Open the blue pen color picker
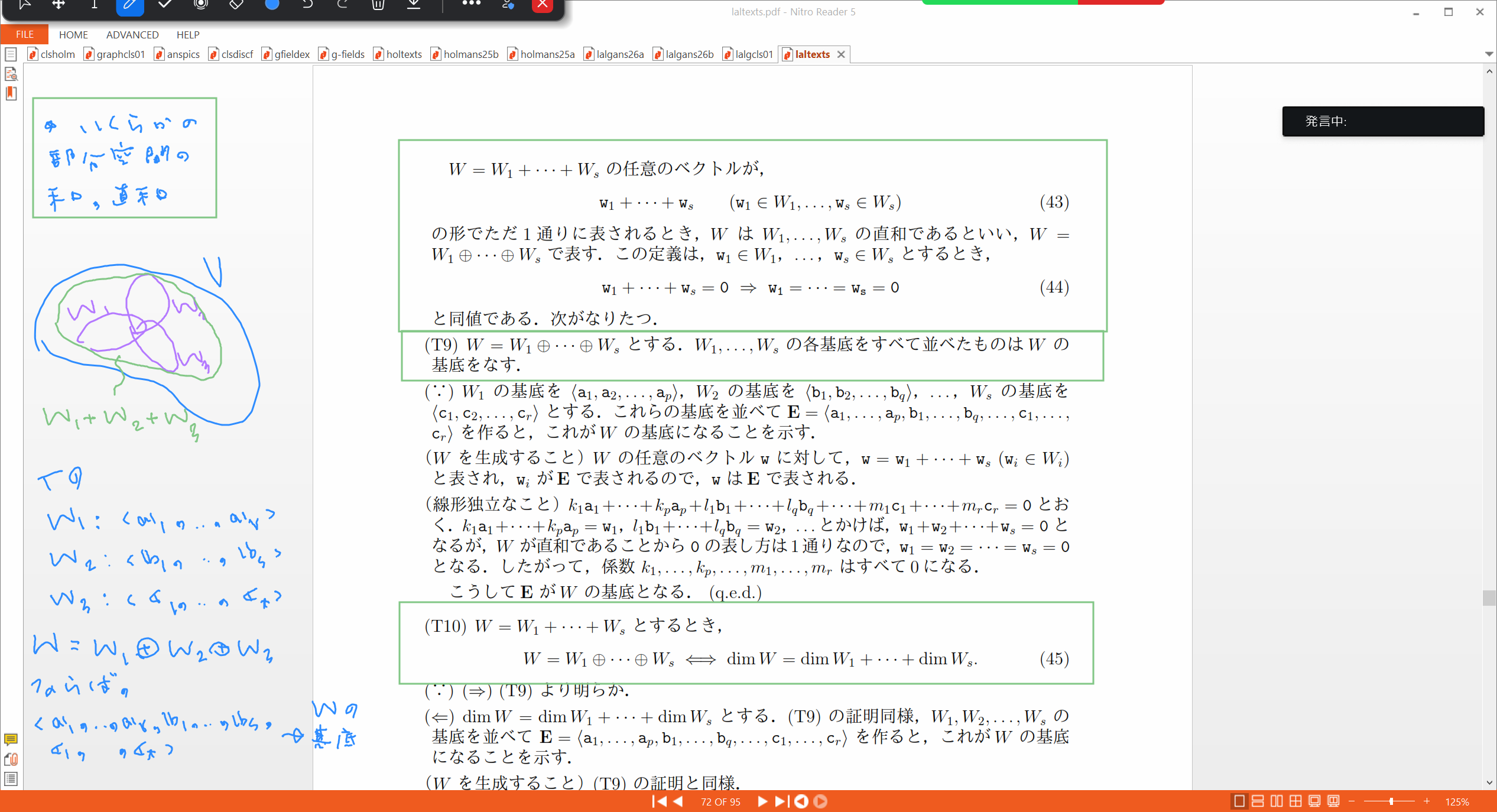The height and width of the screenshot is (812, 1497). [272, 4]
